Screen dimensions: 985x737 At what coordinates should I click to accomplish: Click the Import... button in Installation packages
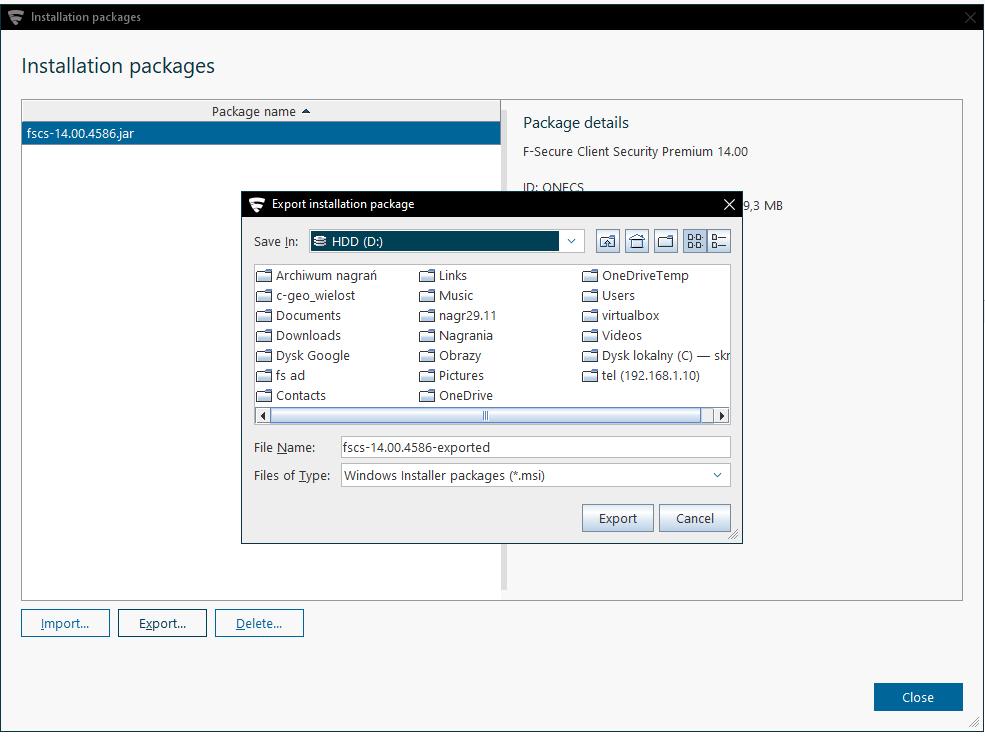[65, 623]
